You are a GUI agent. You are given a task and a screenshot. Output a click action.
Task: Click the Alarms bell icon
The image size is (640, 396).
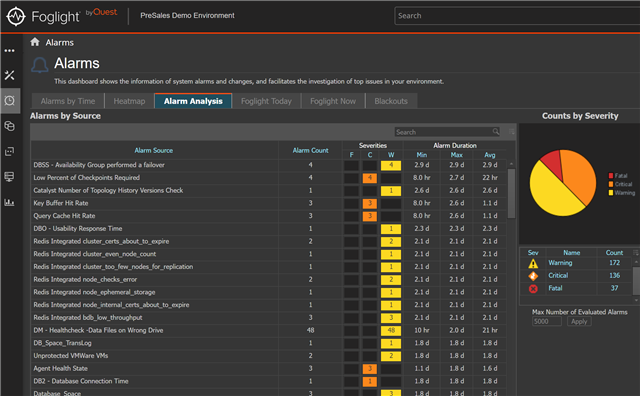coord(40,65)
